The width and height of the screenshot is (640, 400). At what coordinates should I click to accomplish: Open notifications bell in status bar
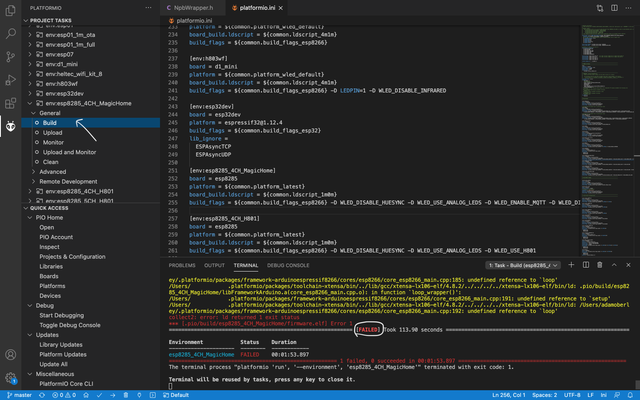(630, 395)
